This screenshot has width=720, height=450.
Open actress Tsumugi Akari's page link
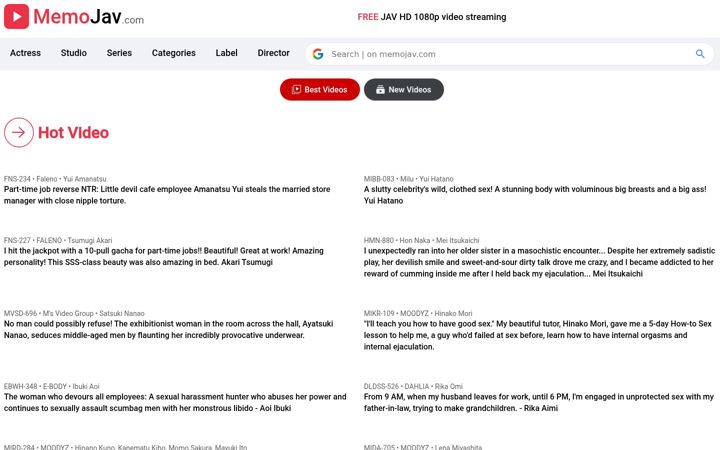(90, 241)
